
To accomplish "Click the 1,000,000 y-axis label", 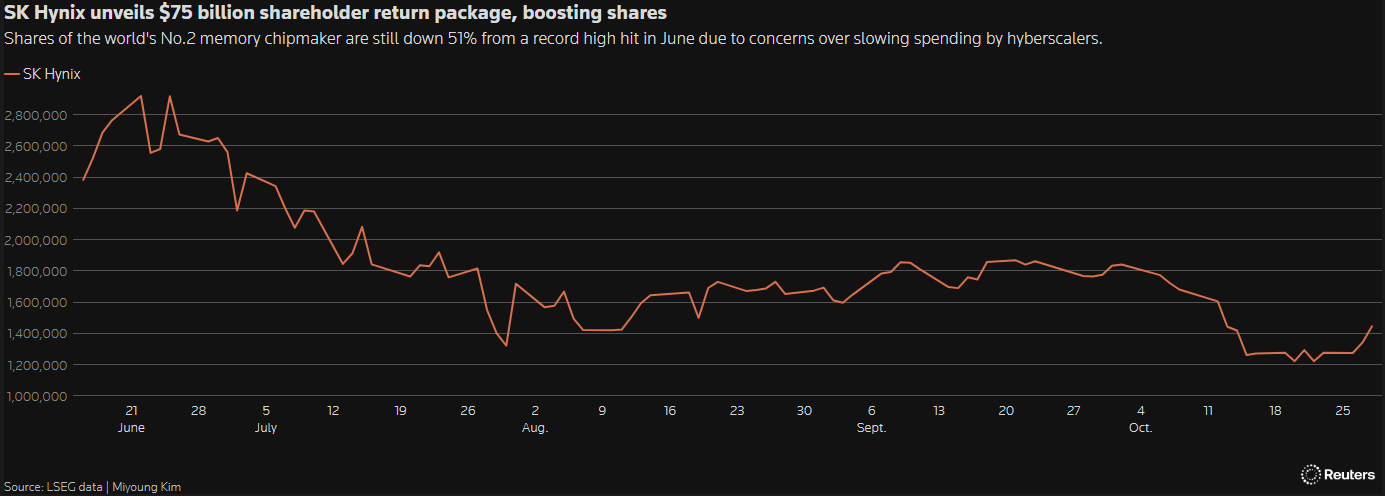I will tap(35, 396).
